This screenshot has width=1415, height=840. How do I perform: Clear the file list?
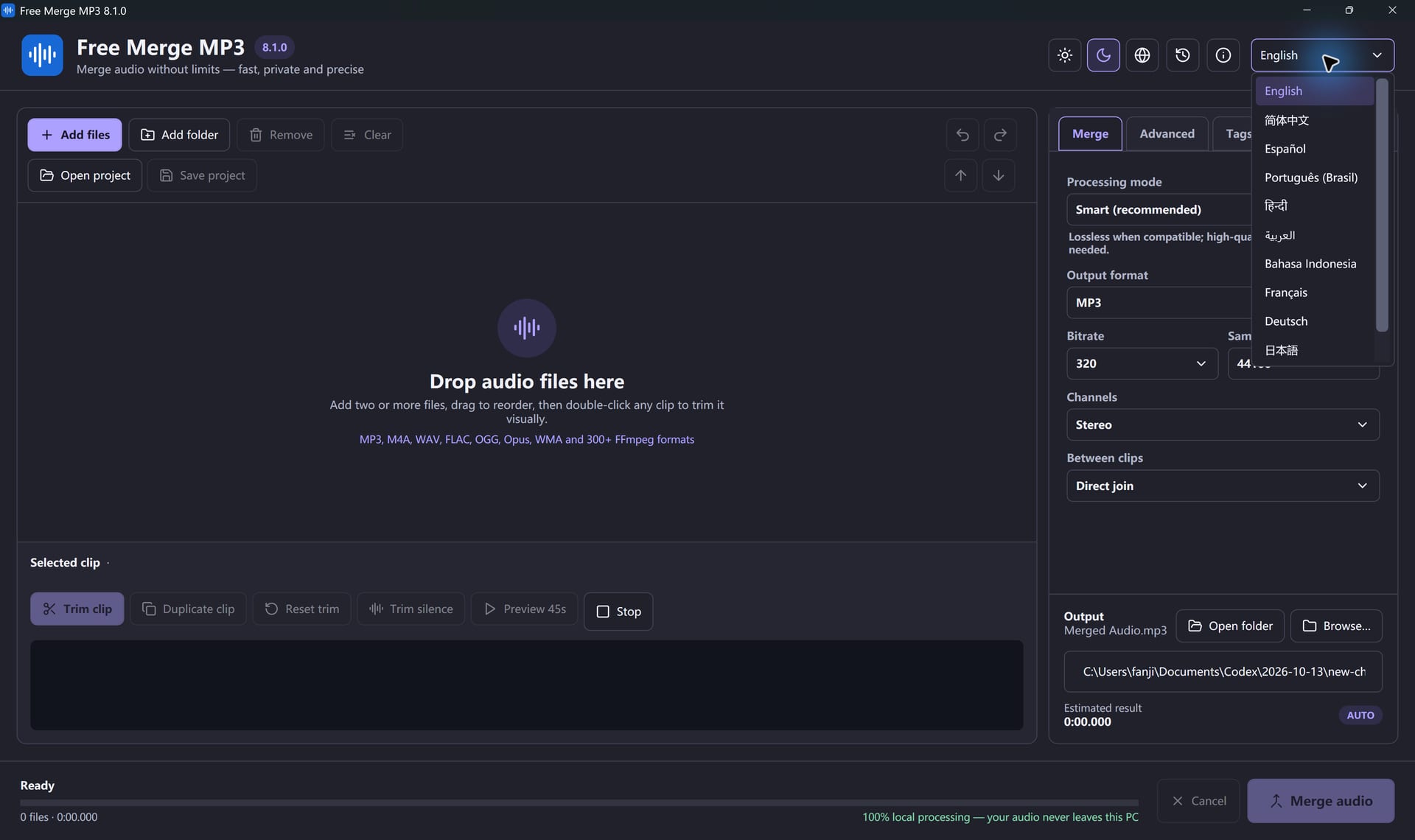pyautogui.click(x=367, y=135)
